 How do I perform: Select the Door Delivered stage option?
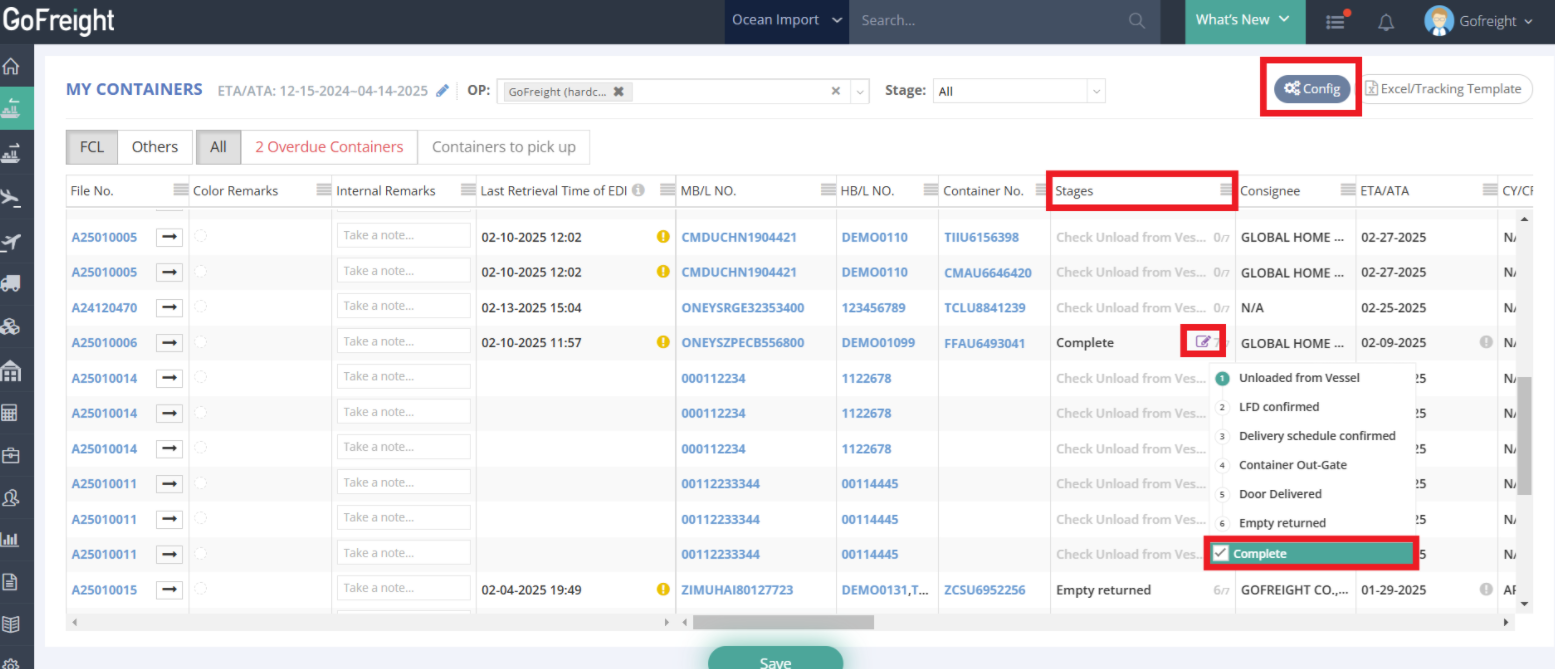click(x=1280, y=494)
